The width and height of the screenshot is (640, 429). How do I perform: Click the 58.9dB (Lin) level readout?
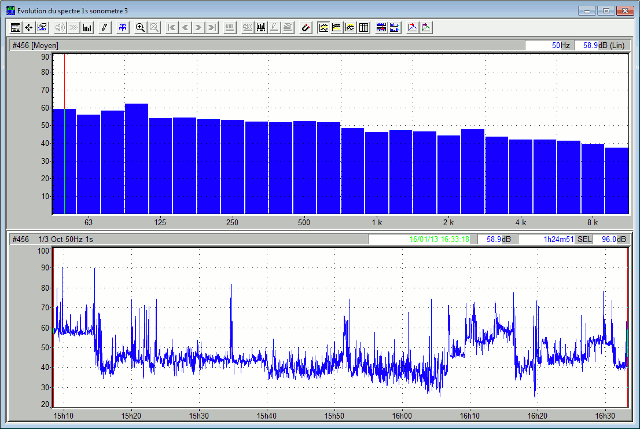[x=602, y=45]
